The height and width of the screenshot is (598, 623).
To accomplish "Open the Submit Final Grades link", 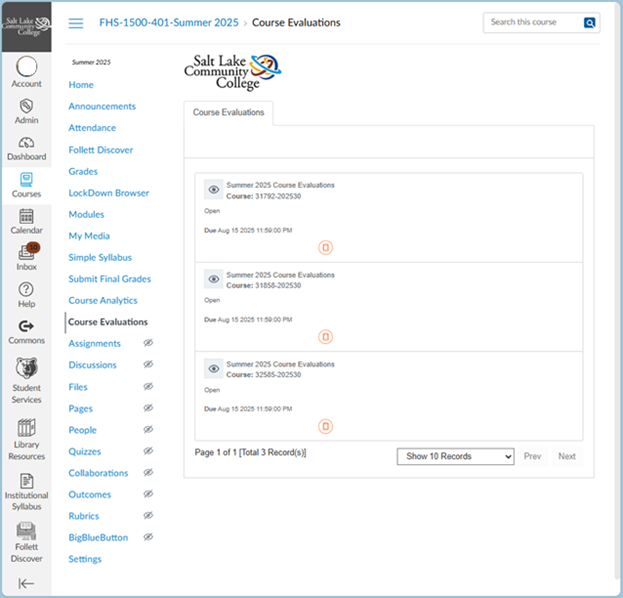I will (x=109, y=279).
